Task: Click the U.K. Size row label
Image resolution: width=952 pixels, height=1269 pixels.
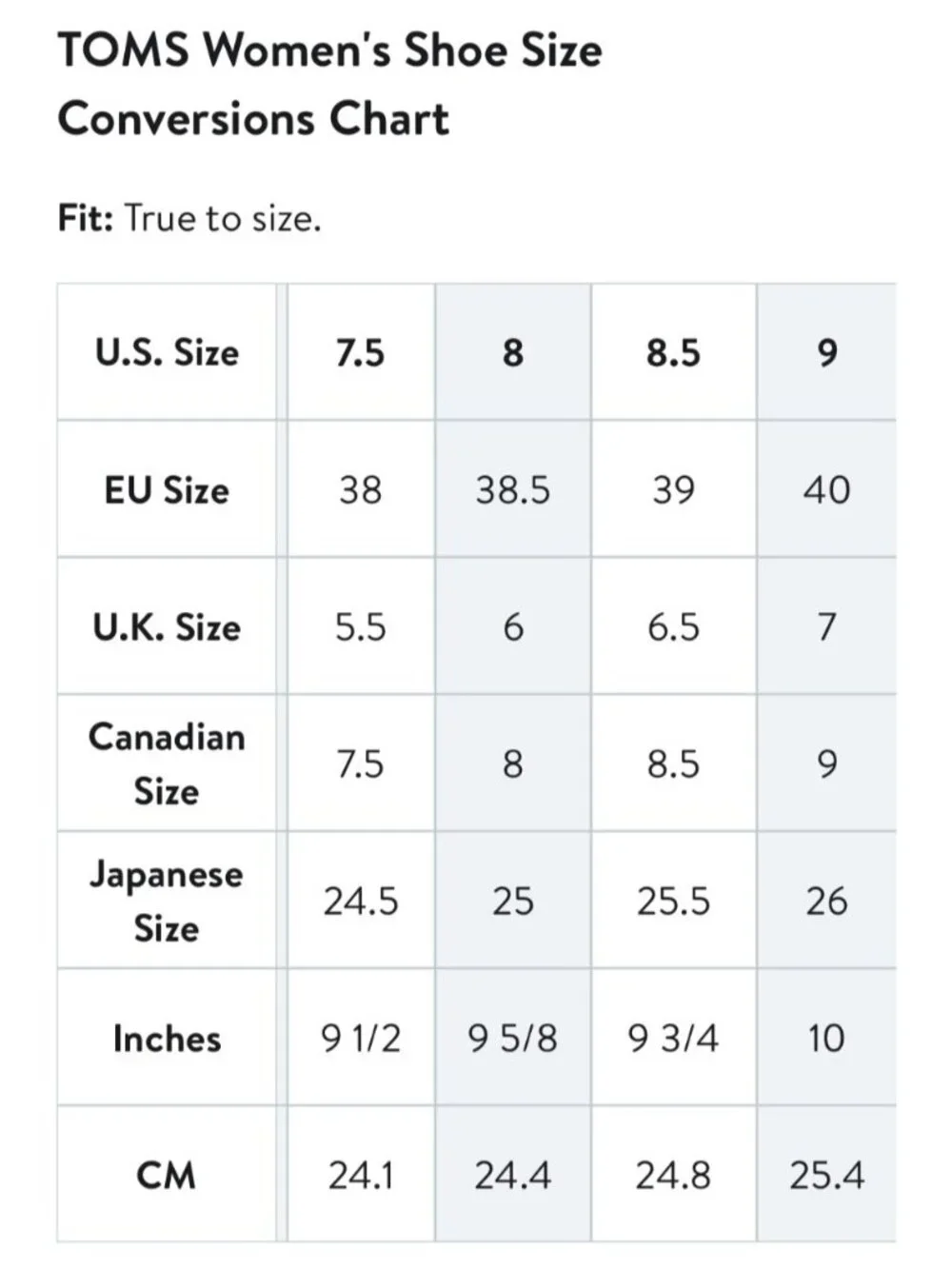Action: tap(167, 626)
